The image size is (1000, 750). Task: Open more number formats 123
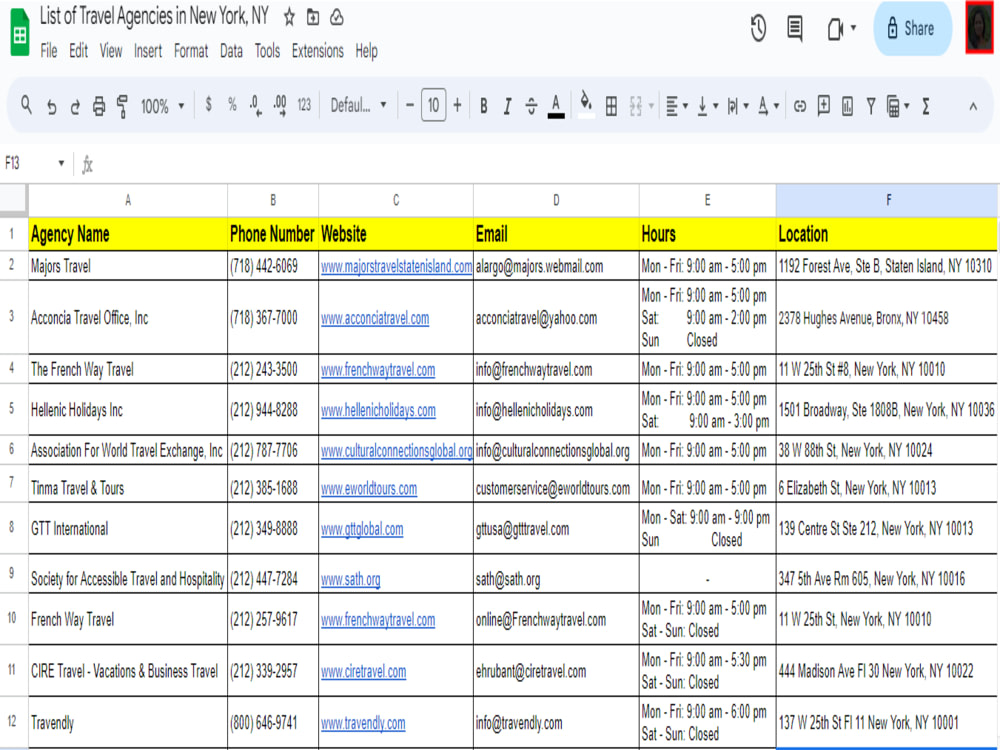(304, 105)
